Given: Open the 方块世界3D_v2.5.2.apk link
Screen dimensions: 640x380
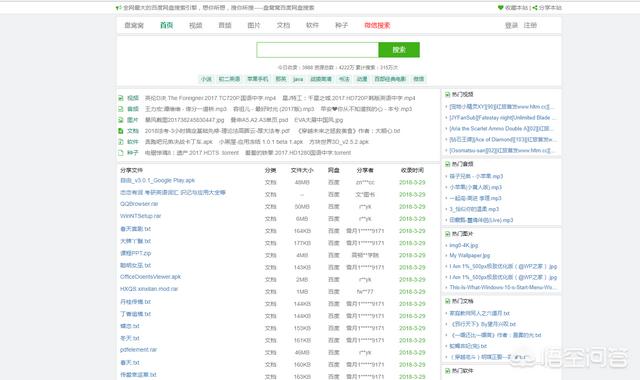Looking at the screenshot, I should 339,142.
